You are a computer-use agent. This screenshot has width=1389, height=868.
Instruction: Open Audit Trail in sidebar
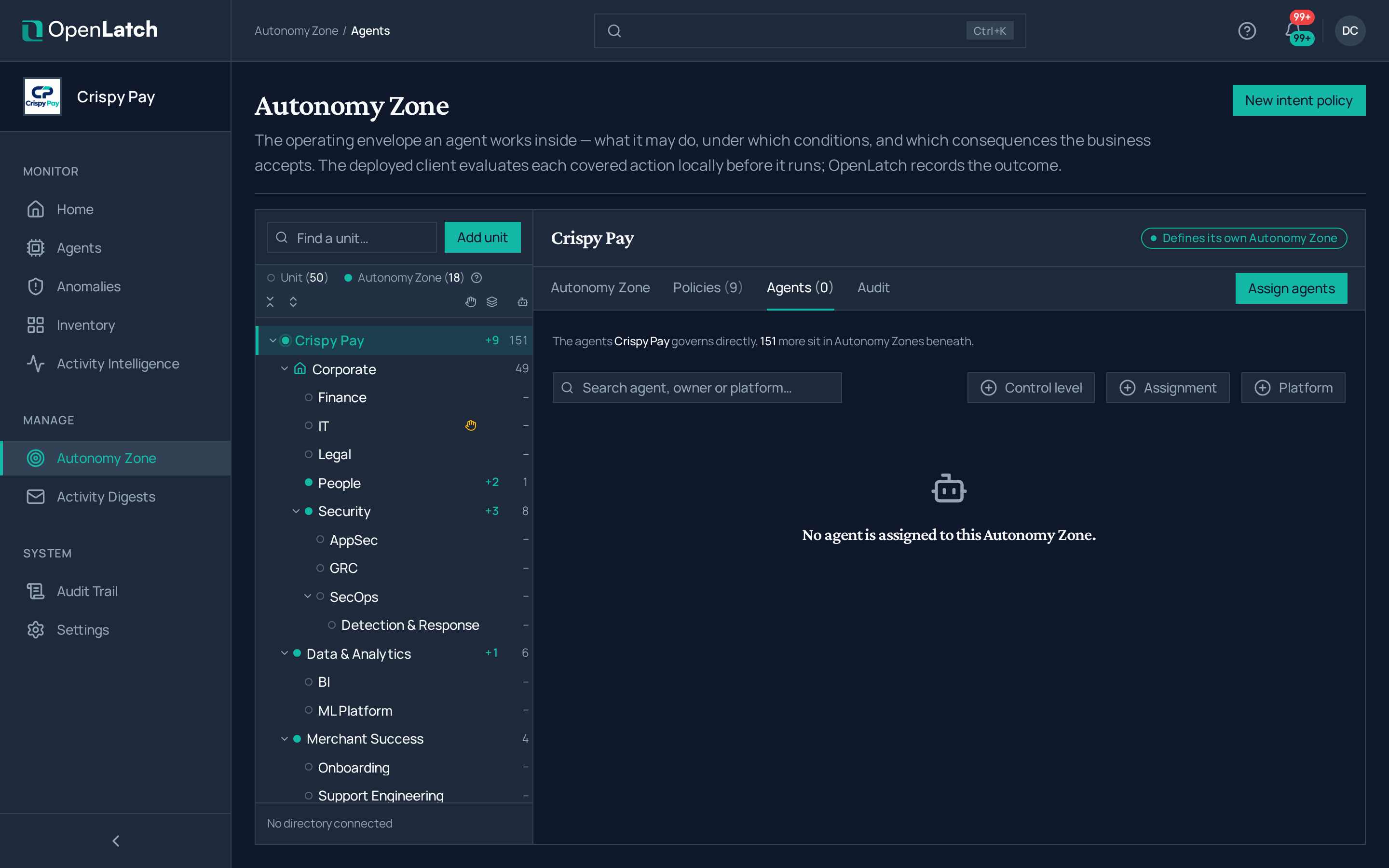[x=115, y=591]
